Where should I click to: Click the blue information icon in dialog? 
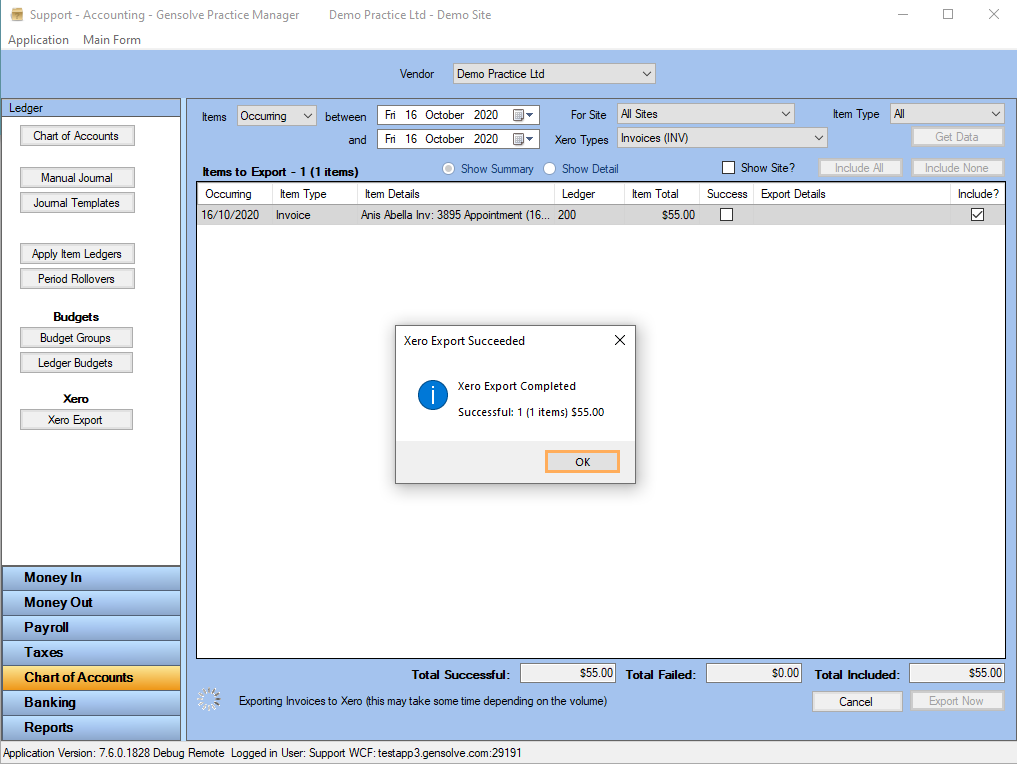[x=432, y=396]
